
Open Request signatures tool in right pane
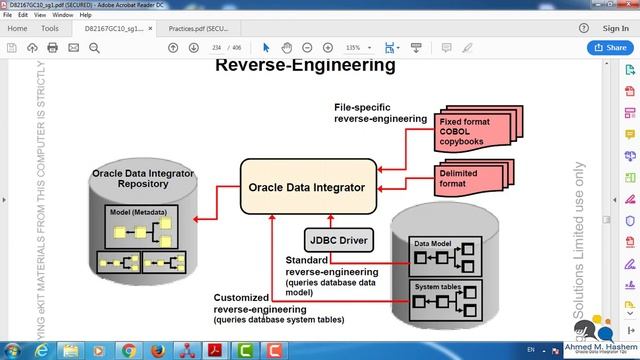pyautogui.click(x=630, y=285)
